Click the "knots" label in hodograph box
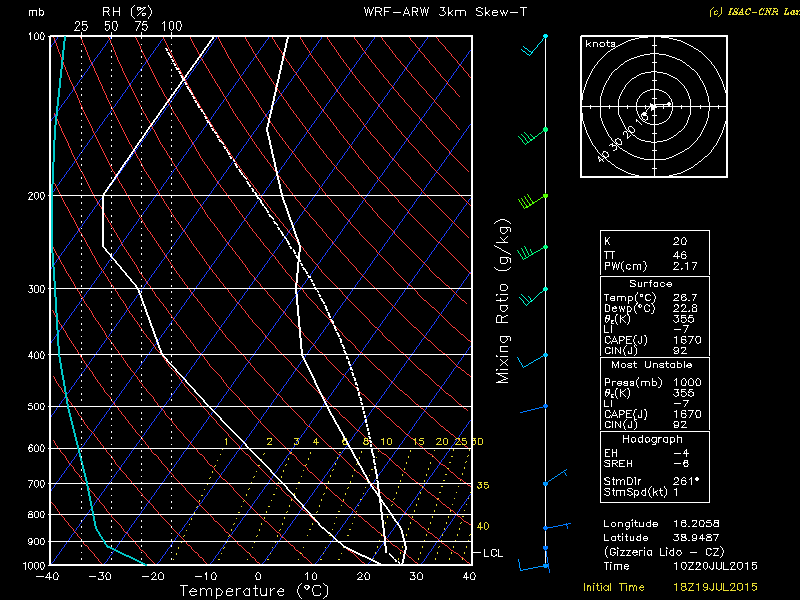This screenshot has height=600, width=800. 601,44
